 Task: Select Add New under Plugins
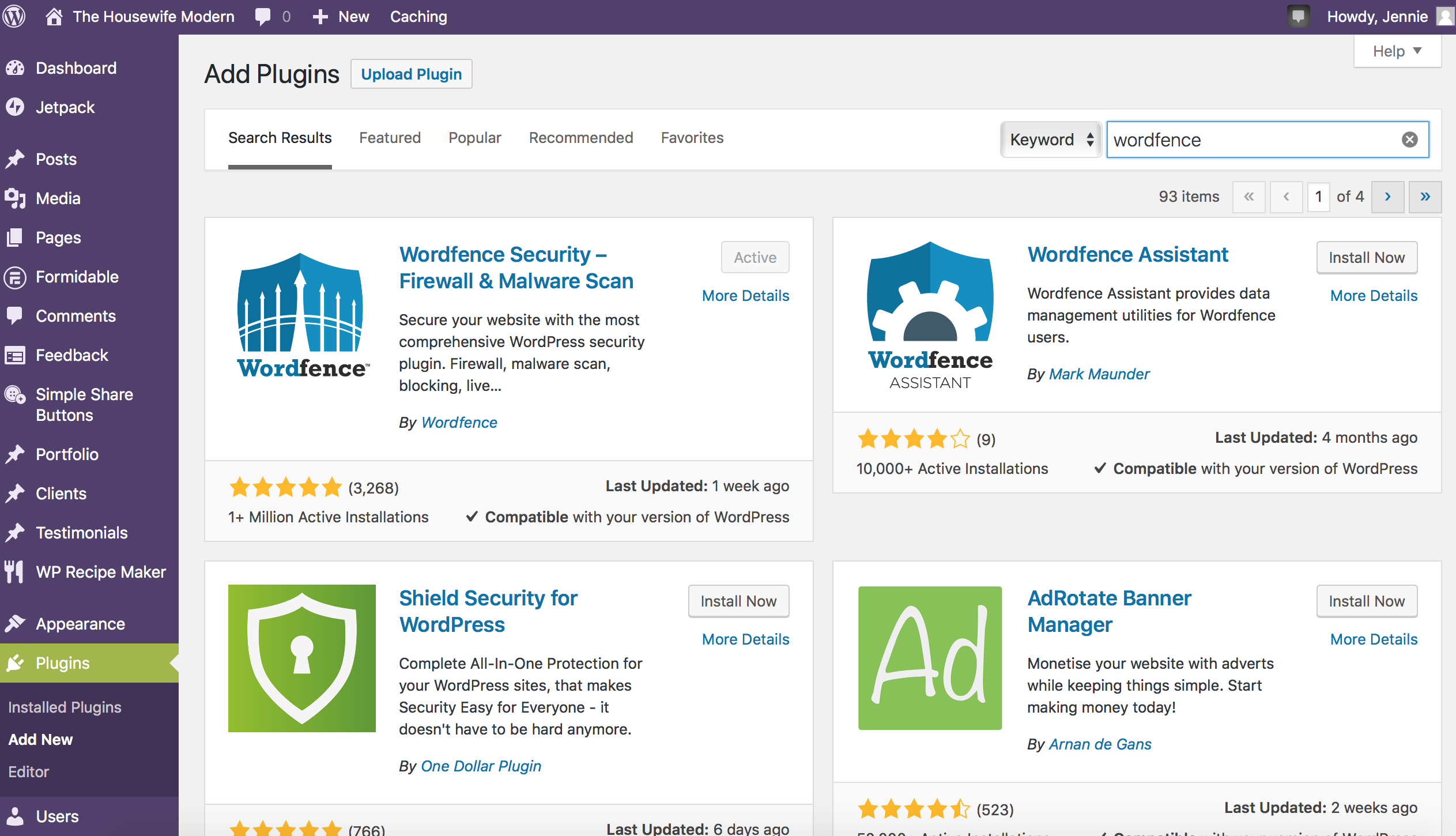[40, 739]
